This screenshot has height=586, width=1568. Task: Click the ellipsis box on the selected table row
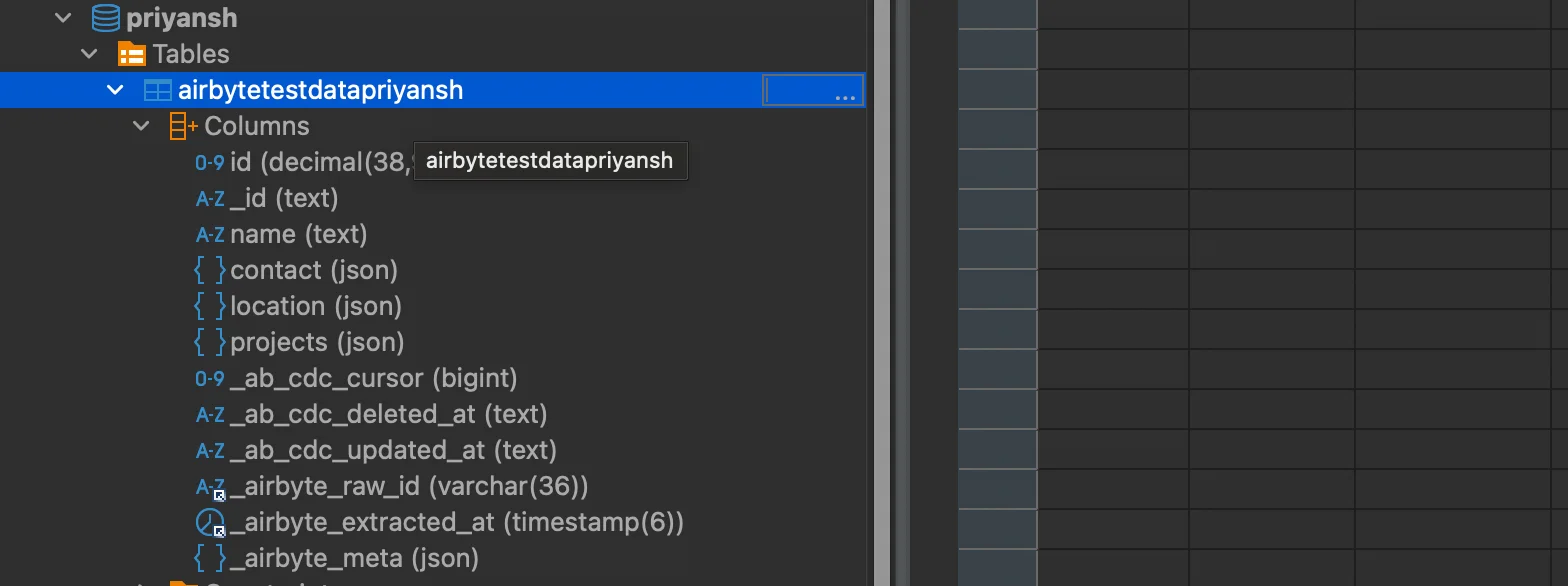(x=812, y=91)
